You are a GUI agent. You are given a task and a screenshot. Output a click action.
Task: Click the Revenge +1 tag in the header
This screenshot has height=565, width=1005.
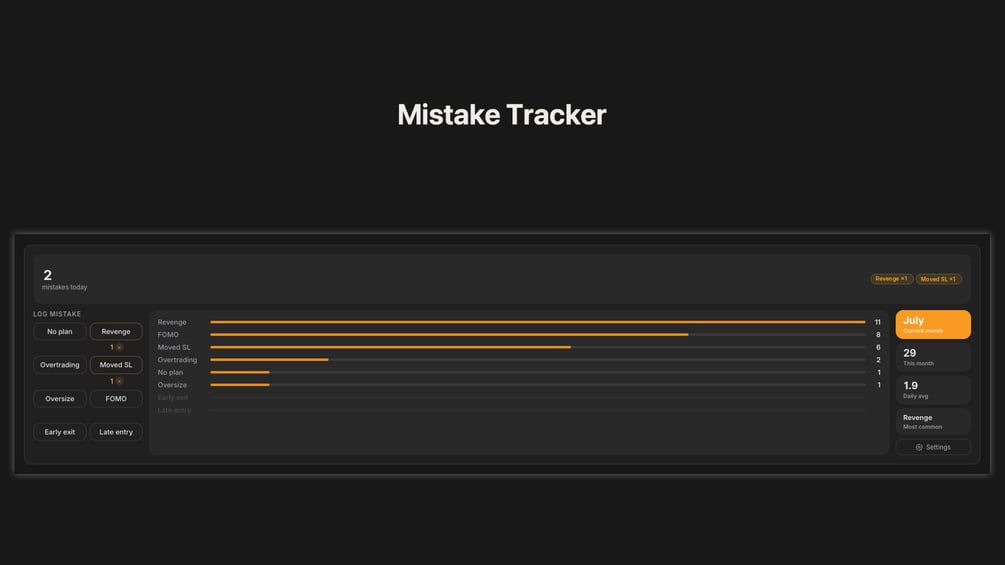(892, 279)
